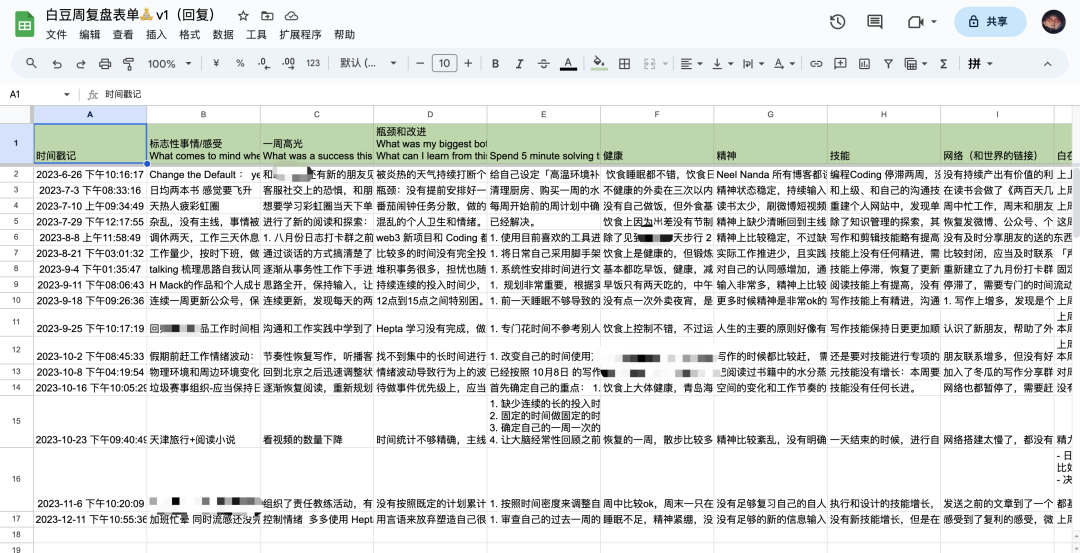Viewport: 1080px width, 553px height.
Task: Open the account profile avatar
Action: (1054, 22)
